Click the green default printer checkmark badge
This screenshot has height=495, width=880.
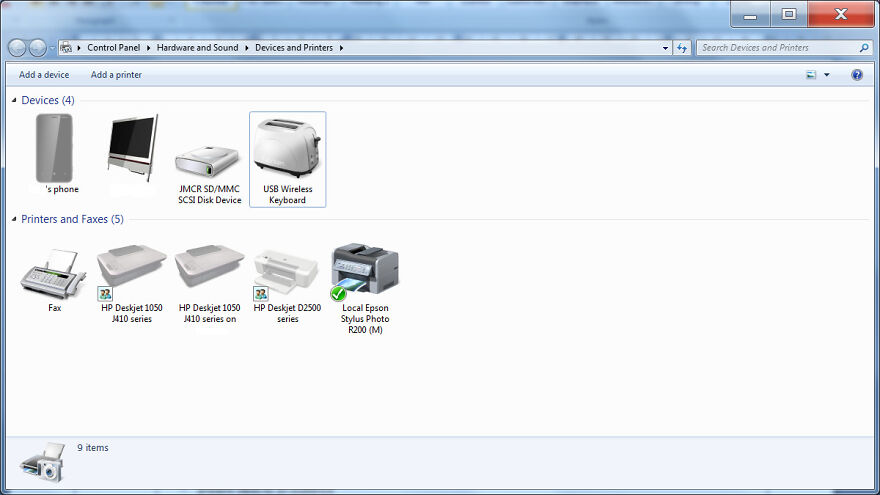(x=338, y=294)
